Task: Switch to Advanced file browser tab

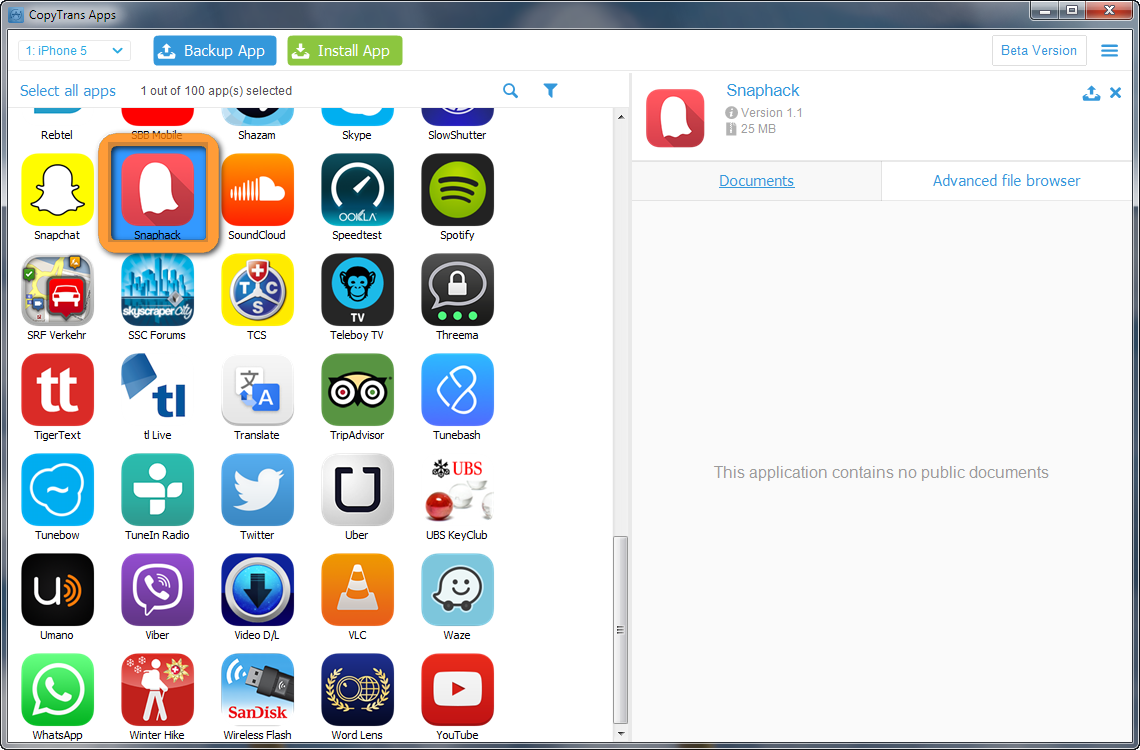Action: (x=1006, y=181)
